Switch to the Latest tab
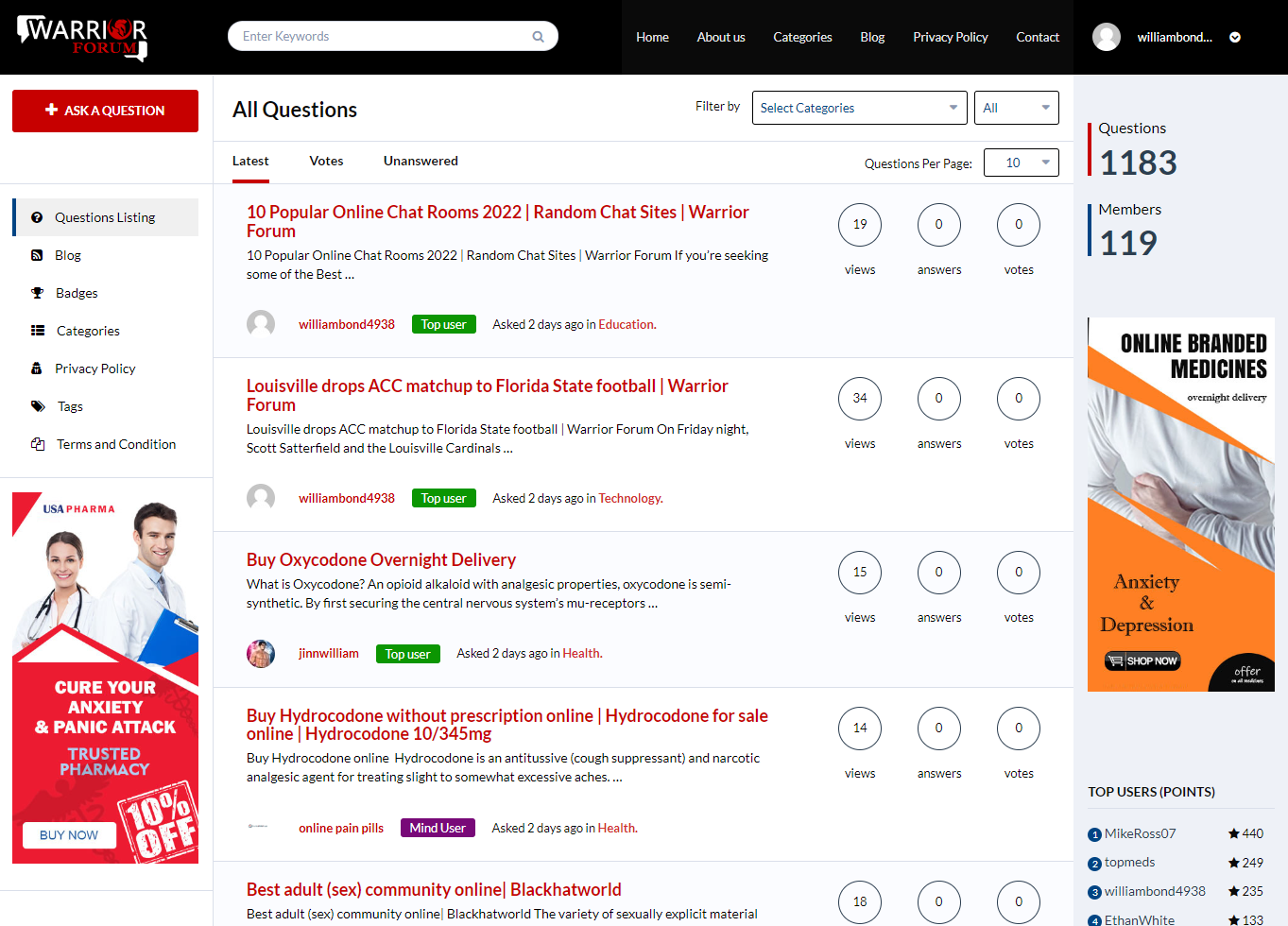This screenshot has height=926, width=1288. coord(250,162)
